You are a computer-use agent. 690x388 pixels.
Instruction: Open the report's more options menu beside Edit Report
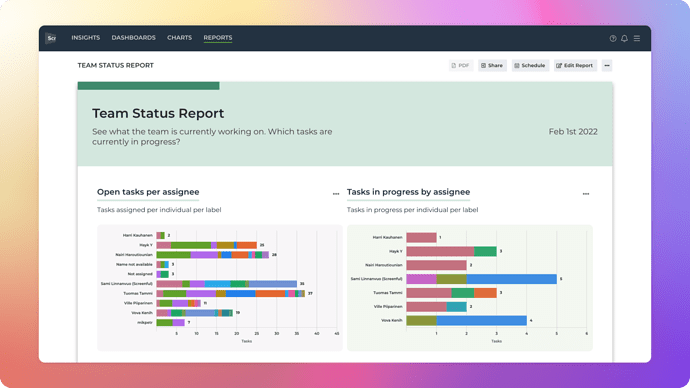tap(607, 66)
